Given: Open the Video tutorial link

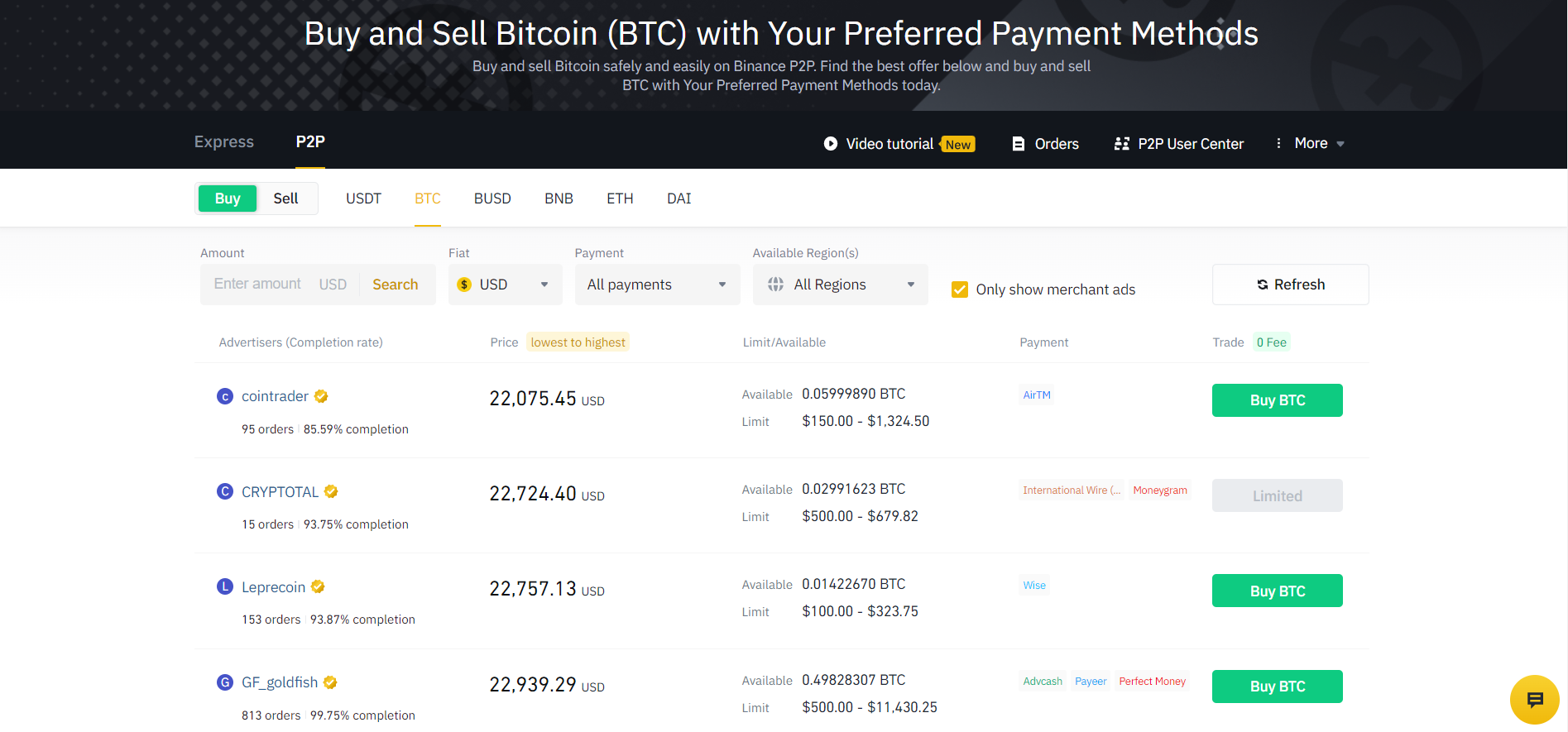Looking at the screenshot, I should 889,144.
